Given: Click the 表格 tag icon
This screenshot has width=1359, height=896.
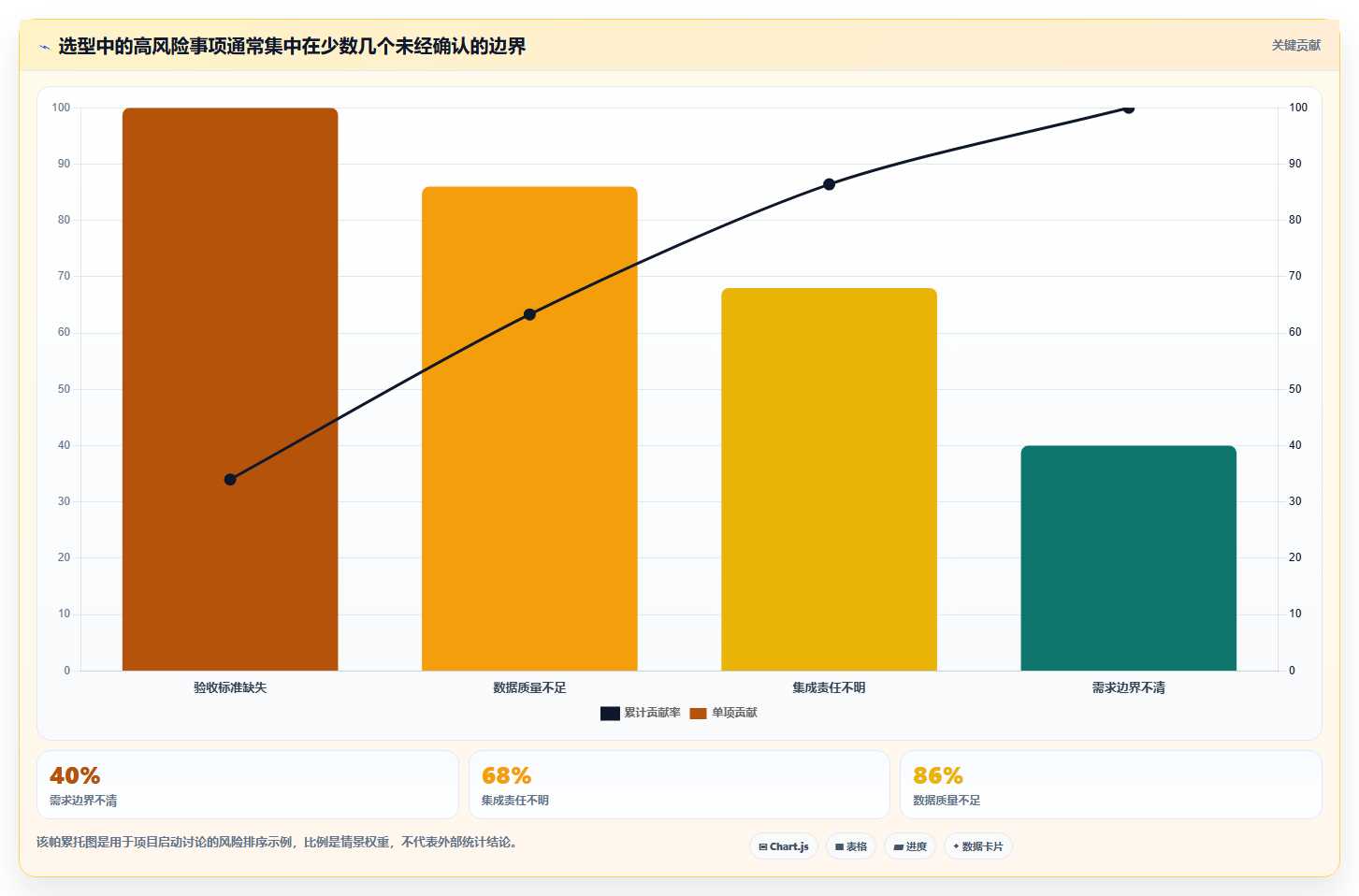Looking at the screenshot, I should click(x=839, y=847).
